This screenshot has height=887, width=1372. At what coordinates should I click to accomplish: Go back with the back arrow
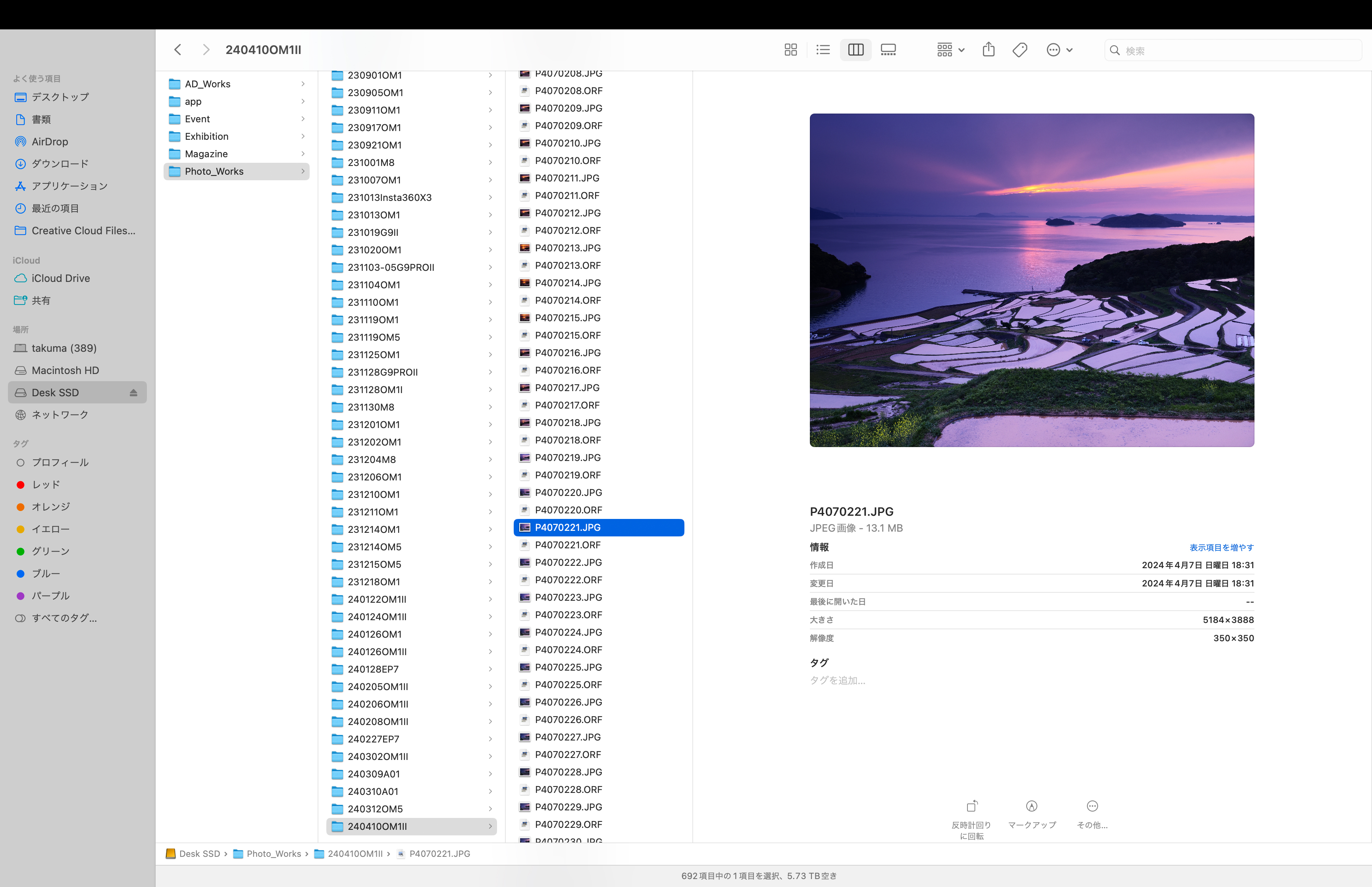(x=178, y=50)
